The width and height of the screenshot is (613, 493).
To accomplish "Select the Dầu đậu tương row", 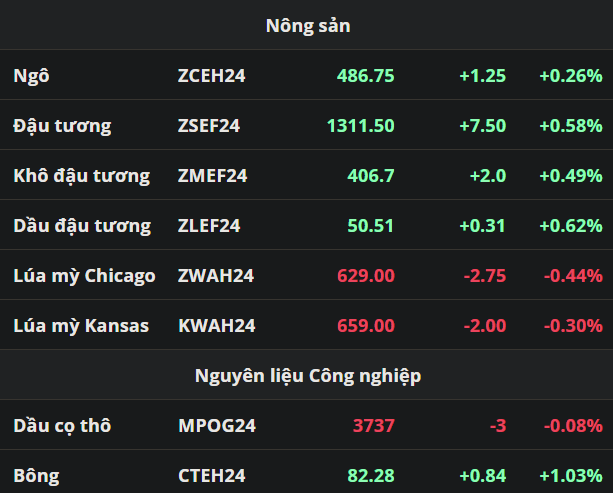I will pyautogui.click(x=82, y=226).
